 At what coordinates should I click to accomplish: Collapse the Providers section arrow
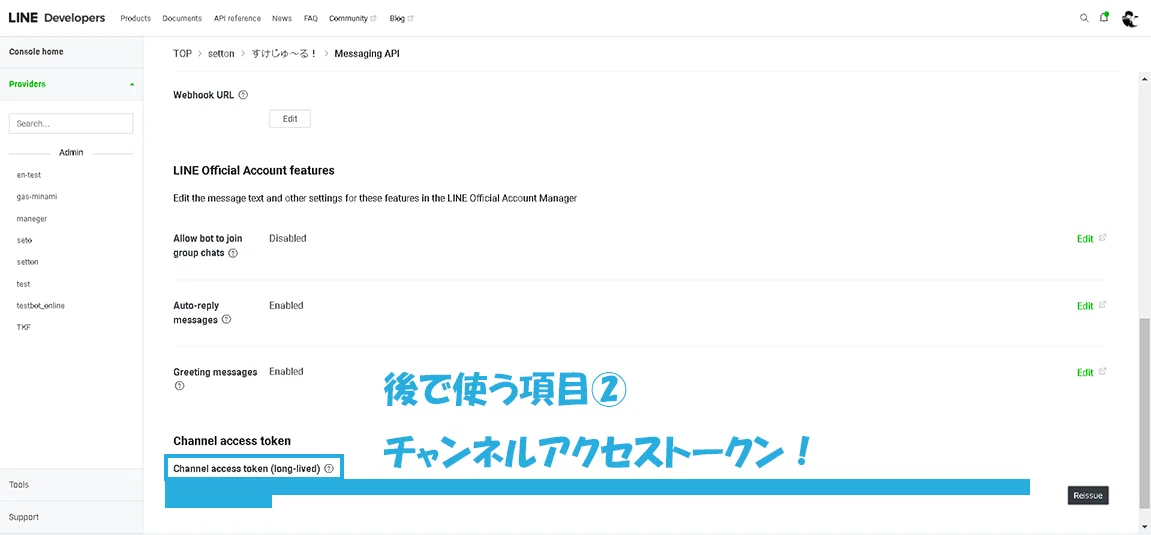(132, 84)
